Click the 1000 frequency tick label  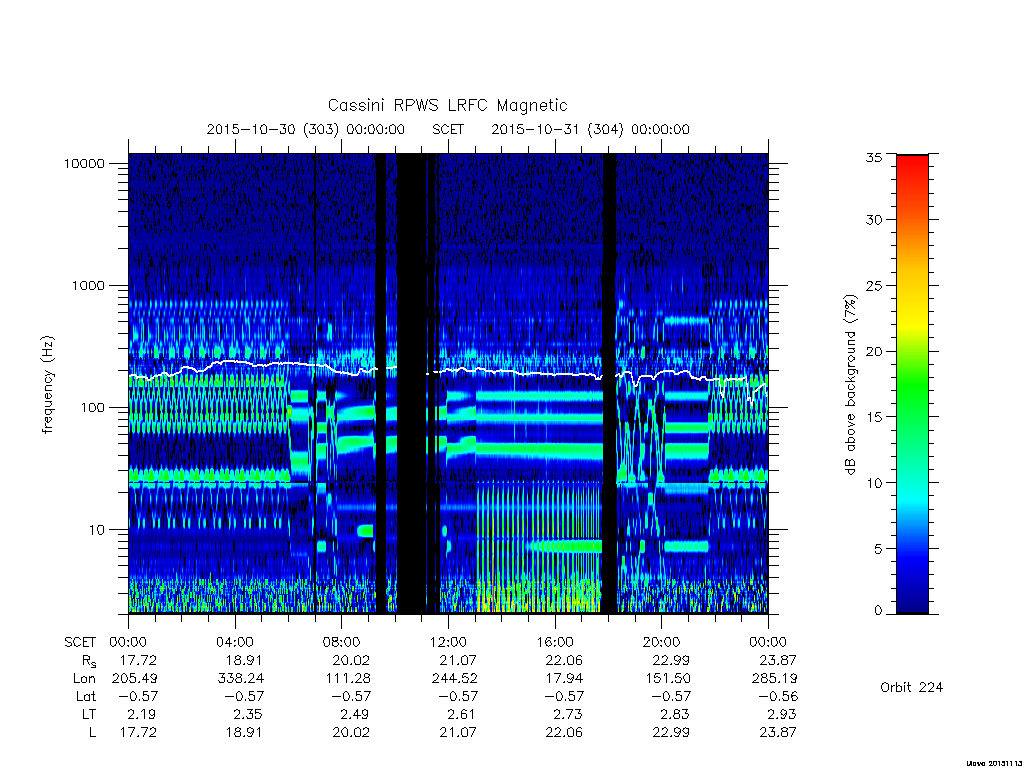point(88,285)
